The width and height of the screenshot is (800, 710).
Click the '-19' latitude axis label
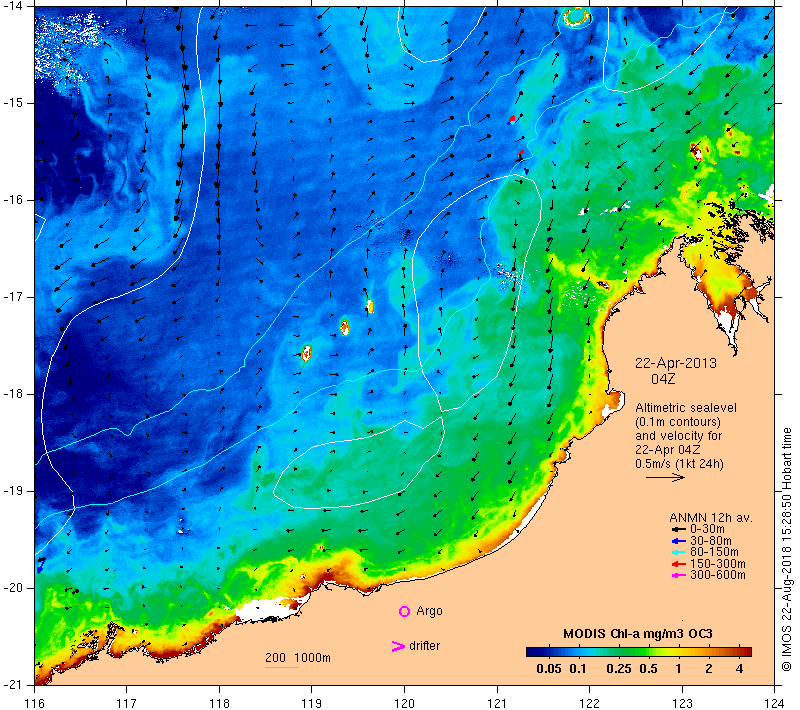(14, 491)
